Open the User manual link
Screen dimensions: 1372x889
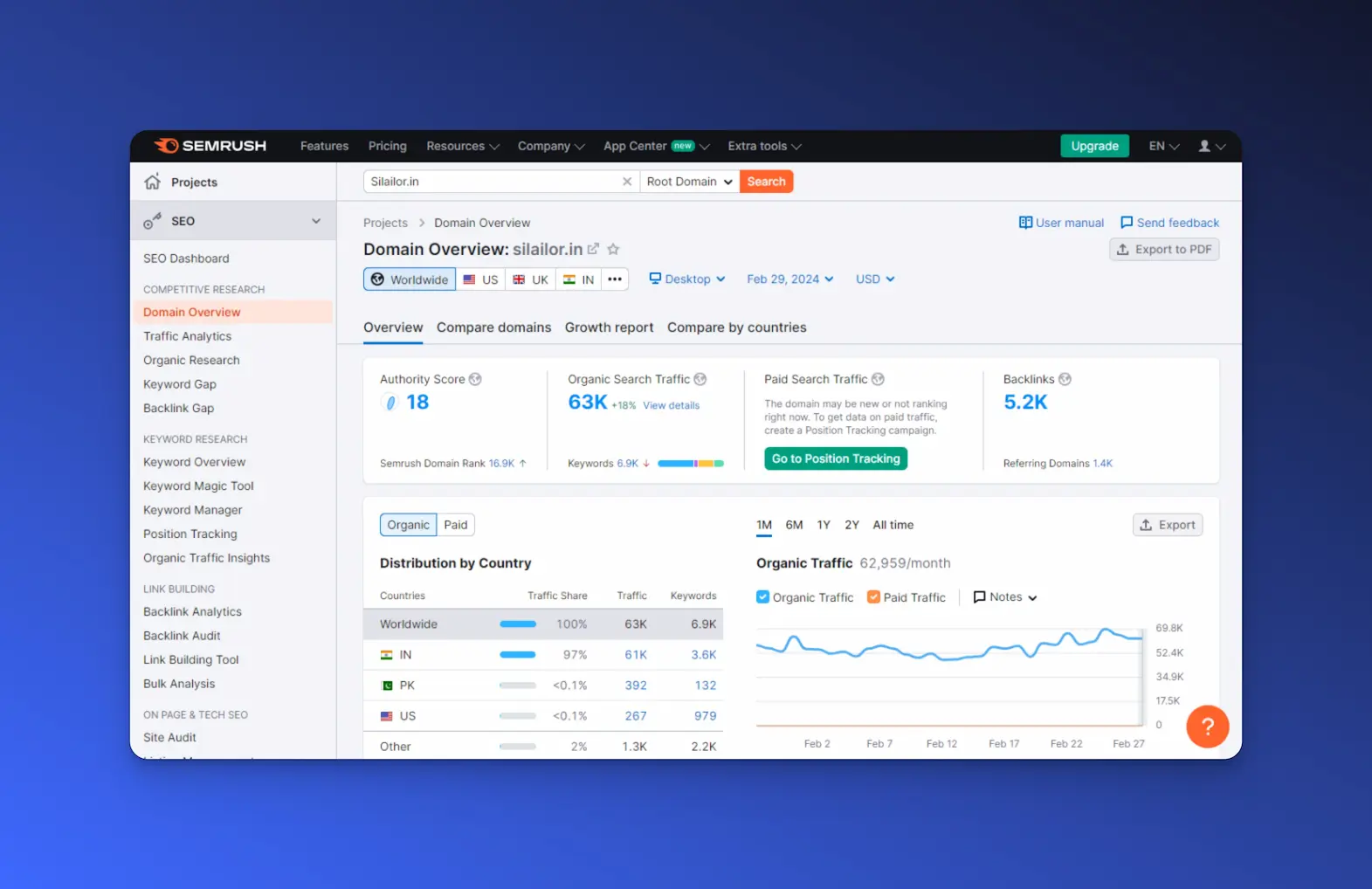tap(1061, 223)
